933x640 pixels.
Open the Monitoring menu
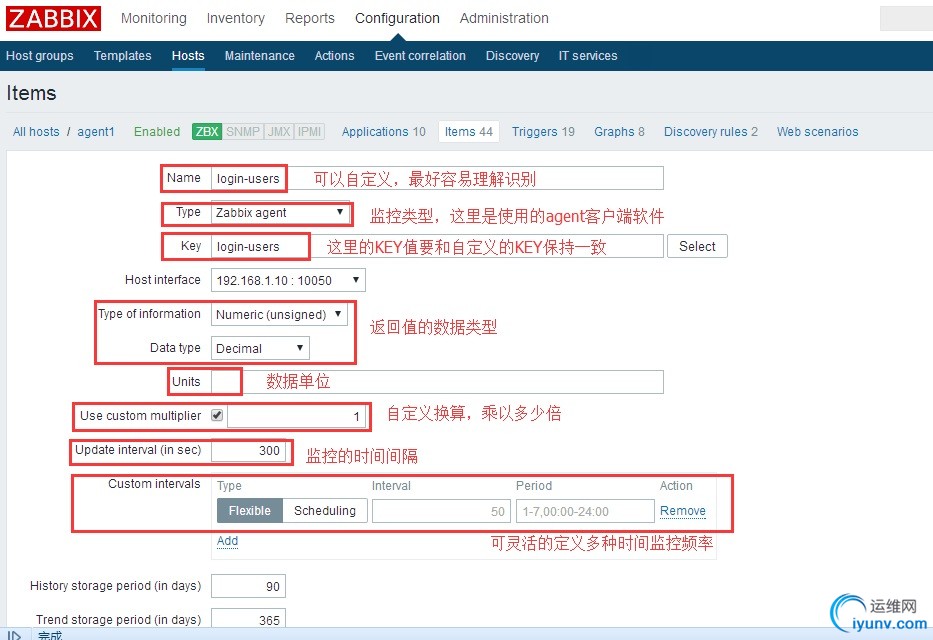point(154,18)
